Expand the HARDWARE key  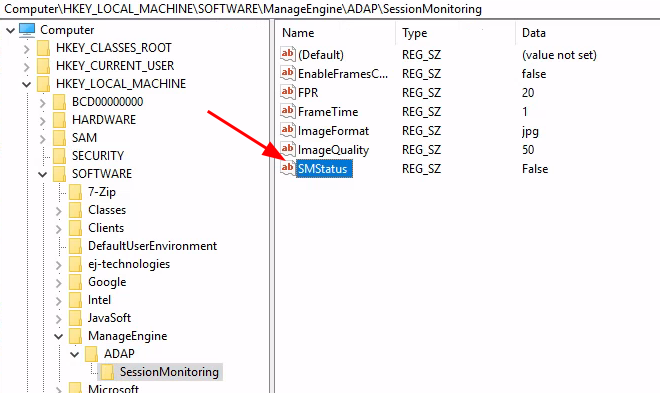tap(43, 121)
